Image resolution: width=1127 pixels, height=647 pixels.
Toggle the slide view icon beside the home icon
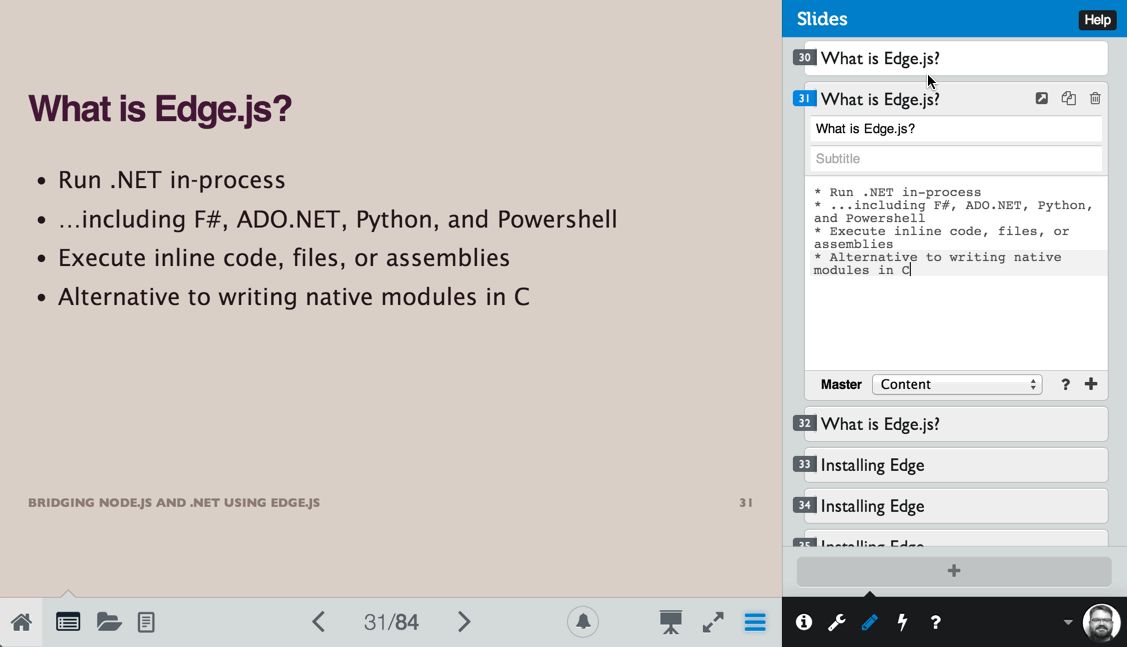point(68,622)
